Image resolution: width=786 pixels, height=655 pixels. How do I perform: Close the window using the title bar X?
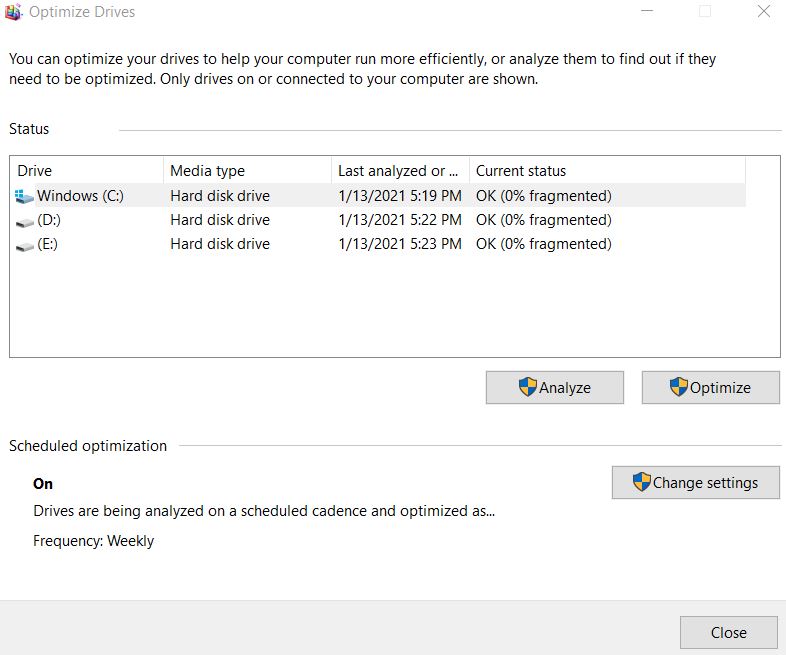(763, 11)
